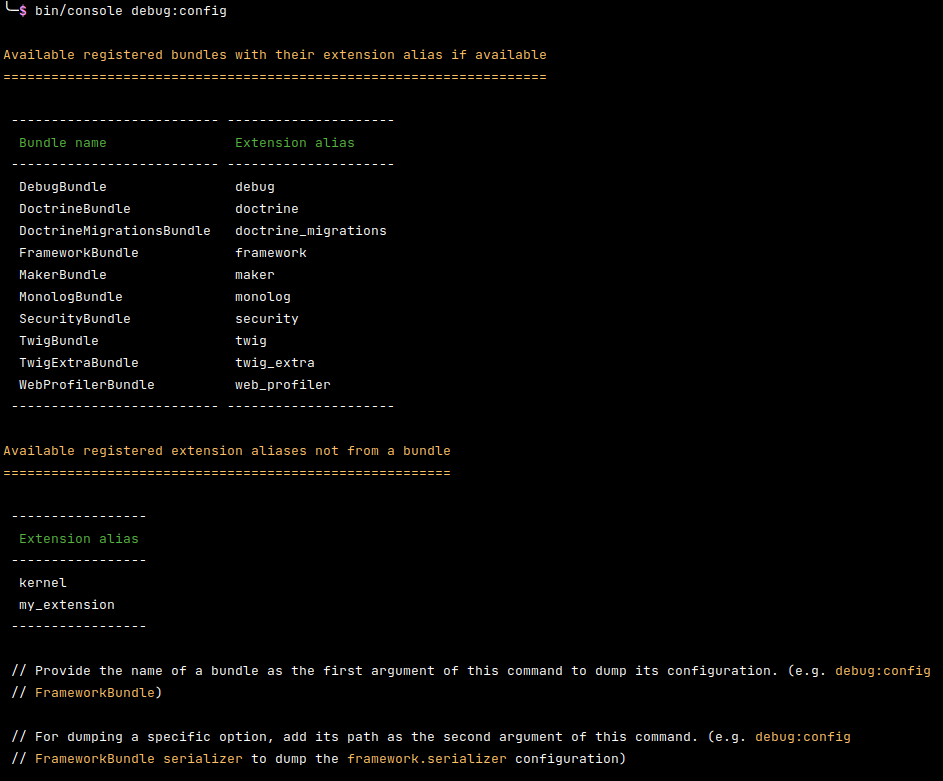
Task: Click the heading 'Available registered bundles with their extension alias'
Action: coord(275,55)
